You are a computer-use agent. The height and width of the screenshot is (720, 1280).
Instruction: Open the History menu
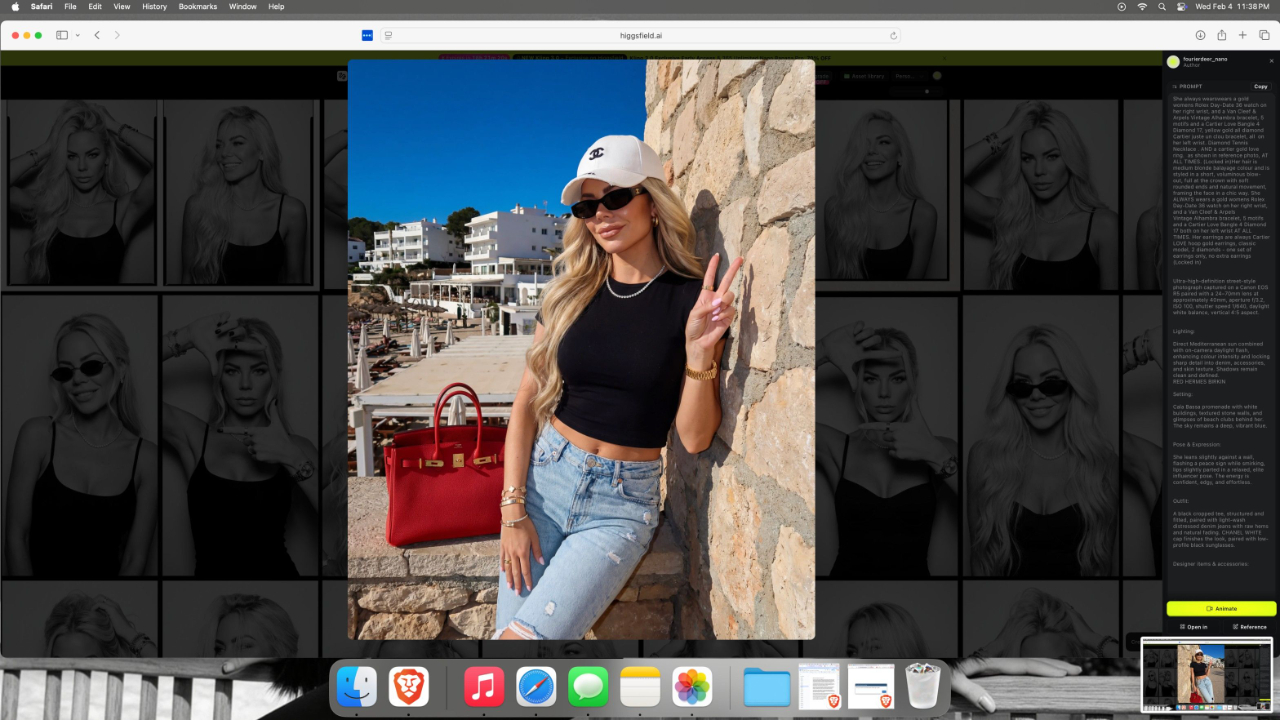point(155,6)
